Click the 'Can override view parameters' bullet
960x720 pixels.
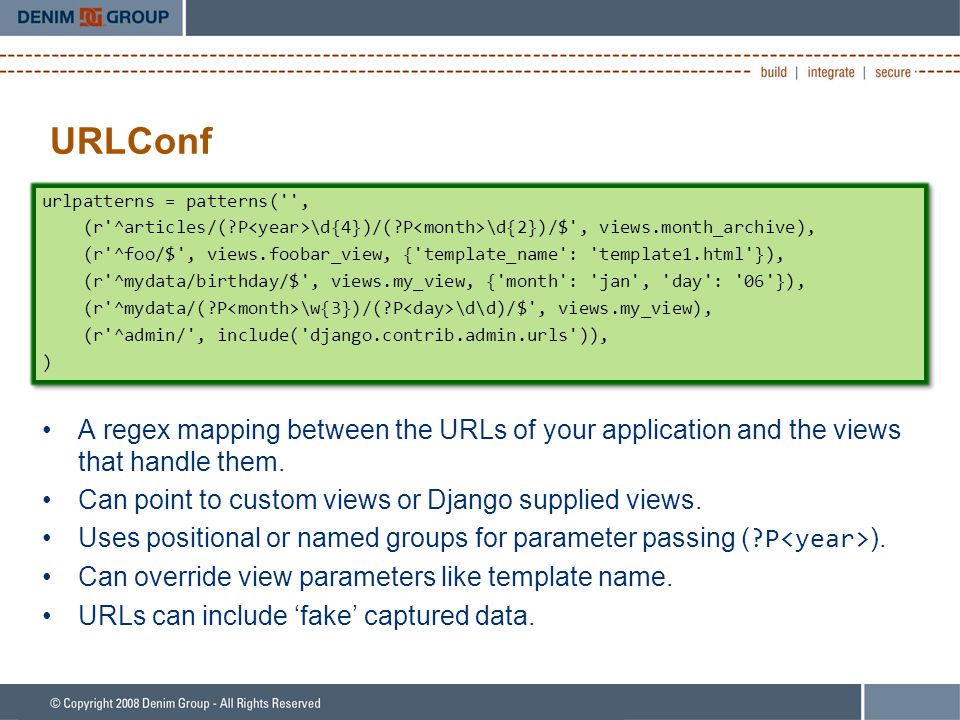click(375, 577)
